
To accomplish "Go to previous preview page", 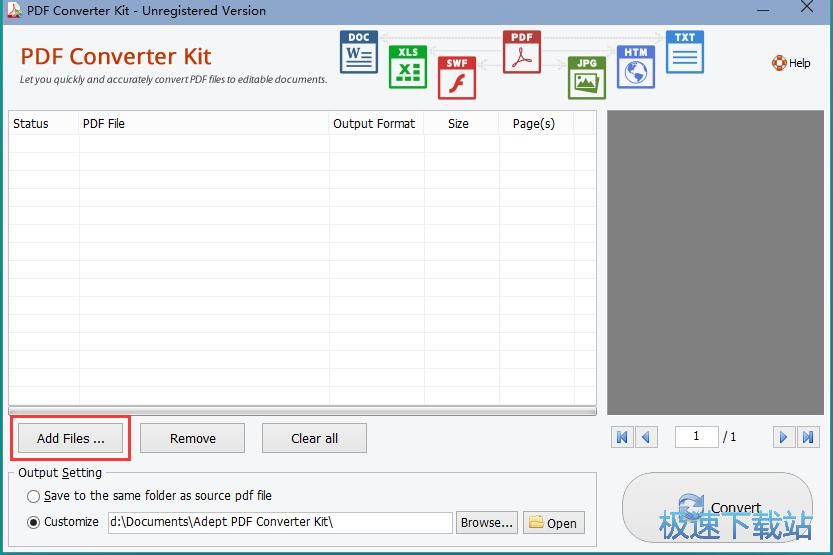I will (x=647, y=437).
